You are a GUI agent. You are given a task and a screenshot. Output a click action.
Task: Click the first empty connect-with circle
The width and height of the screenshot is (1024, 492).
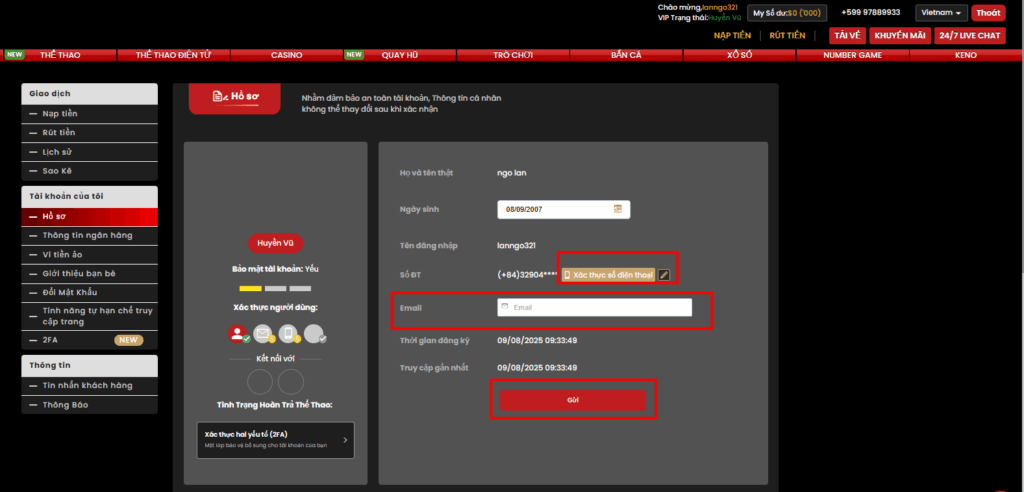click(260, 382)
